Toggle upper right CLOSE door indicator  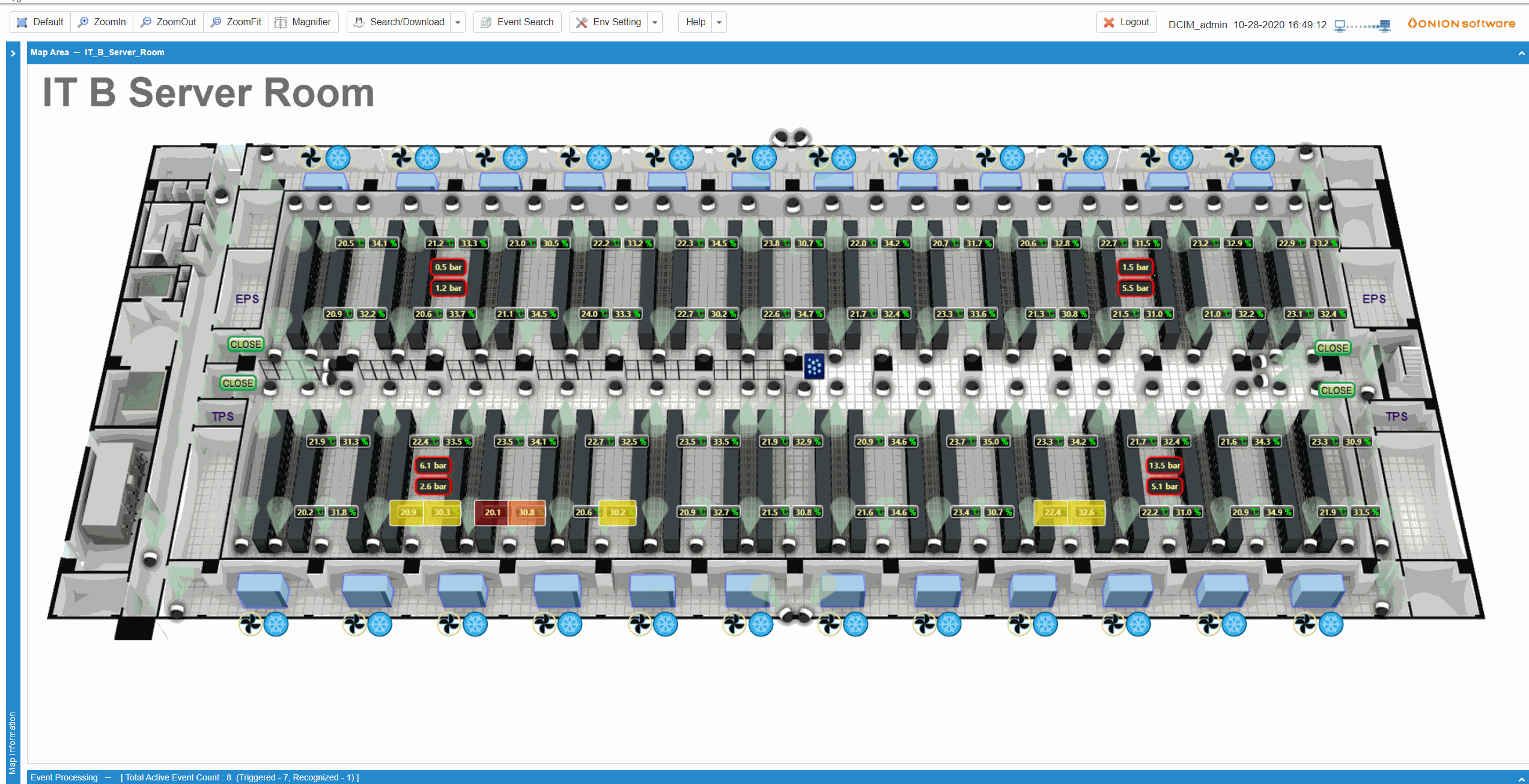tap(1332, 348)
